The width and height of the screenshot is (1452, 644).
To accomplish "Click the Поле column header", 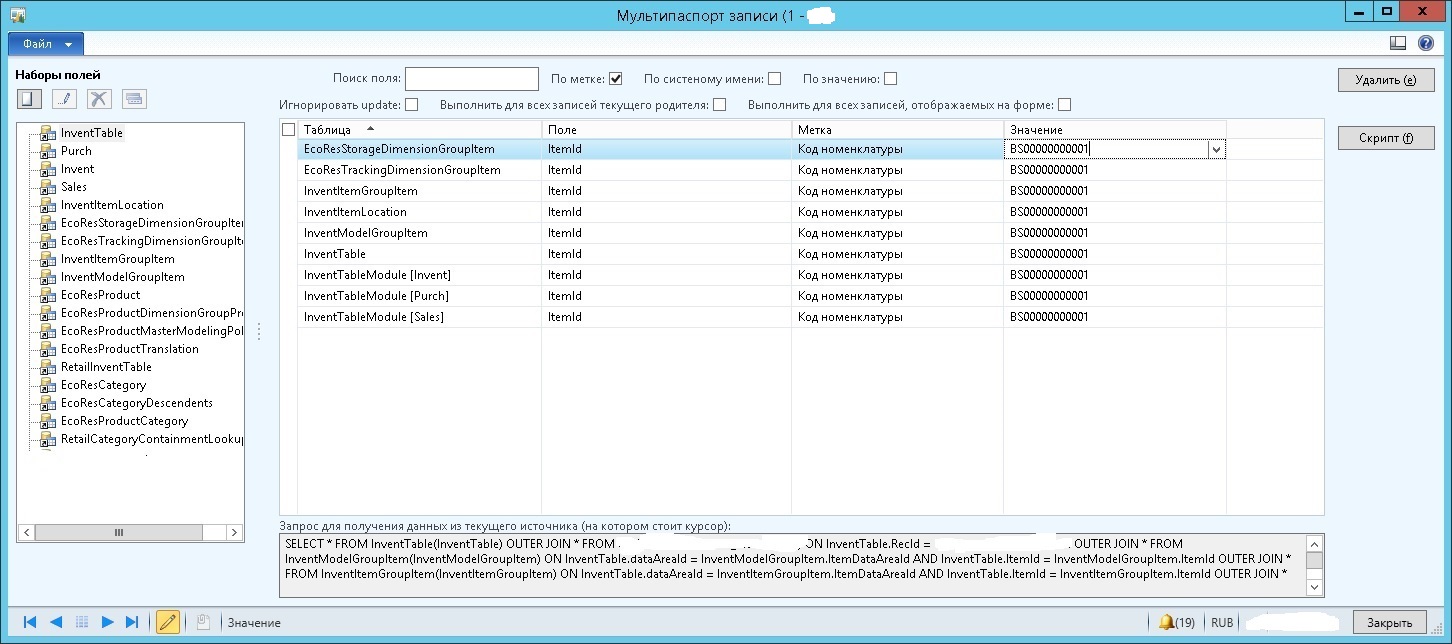I will pos(667,130).
